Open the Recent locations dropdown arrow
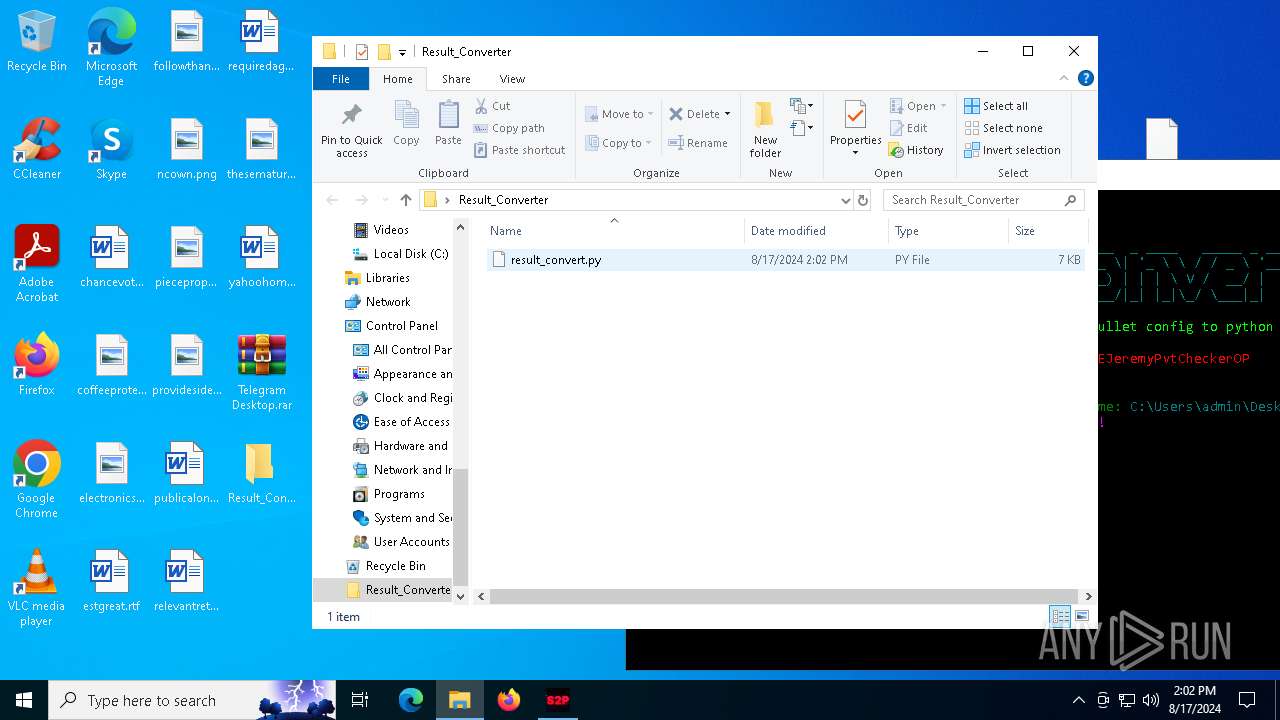 pyautogui.click(x=385, y=200)
